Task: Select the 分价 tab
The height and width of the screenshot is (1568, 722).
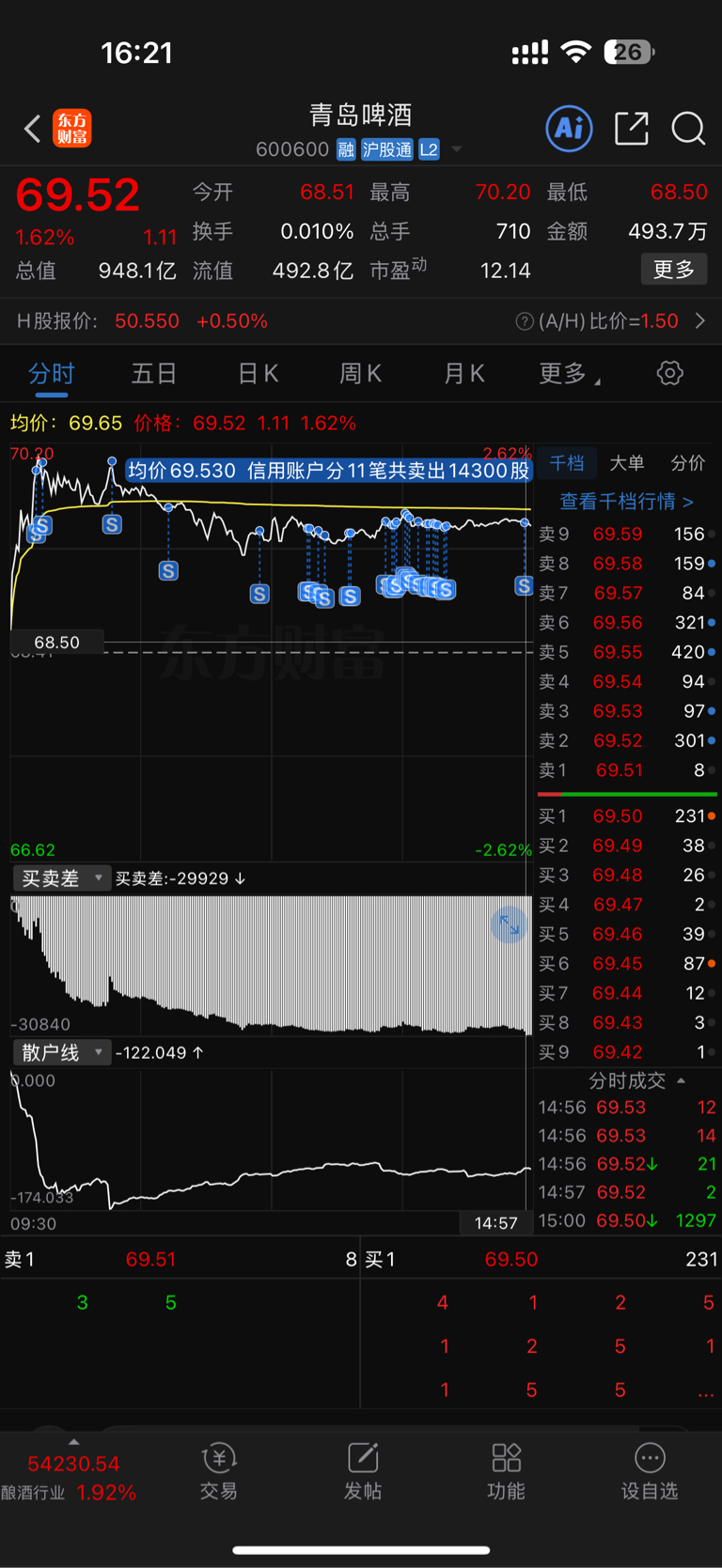Action: pos(687,463)
